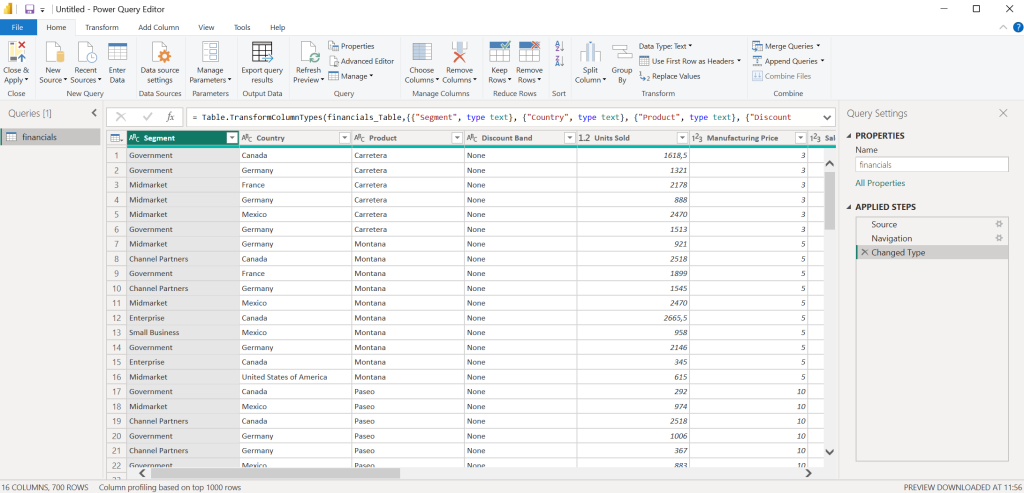Open the Help question mark icon

click(x=1017, y=27)
